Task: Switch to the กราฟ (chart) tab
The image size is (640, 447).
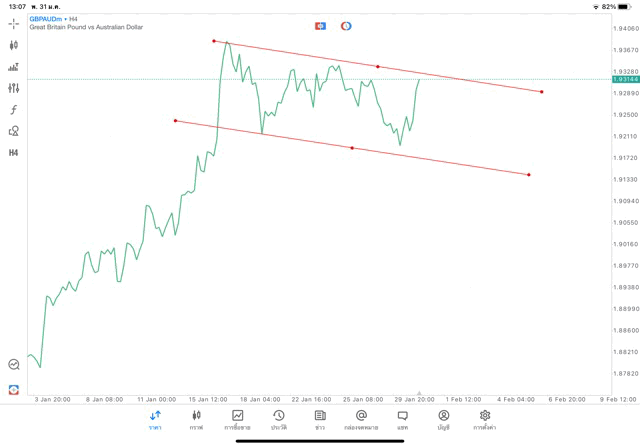Action: pos(196,420)
